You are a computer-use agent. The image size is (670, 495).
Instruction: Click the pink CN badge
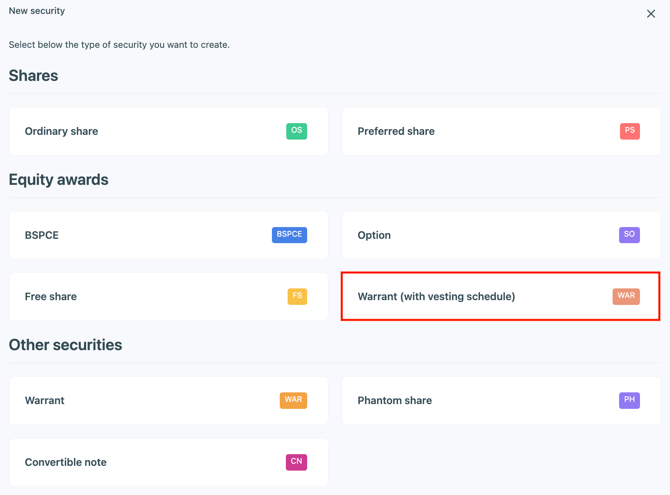pos(296,462)
